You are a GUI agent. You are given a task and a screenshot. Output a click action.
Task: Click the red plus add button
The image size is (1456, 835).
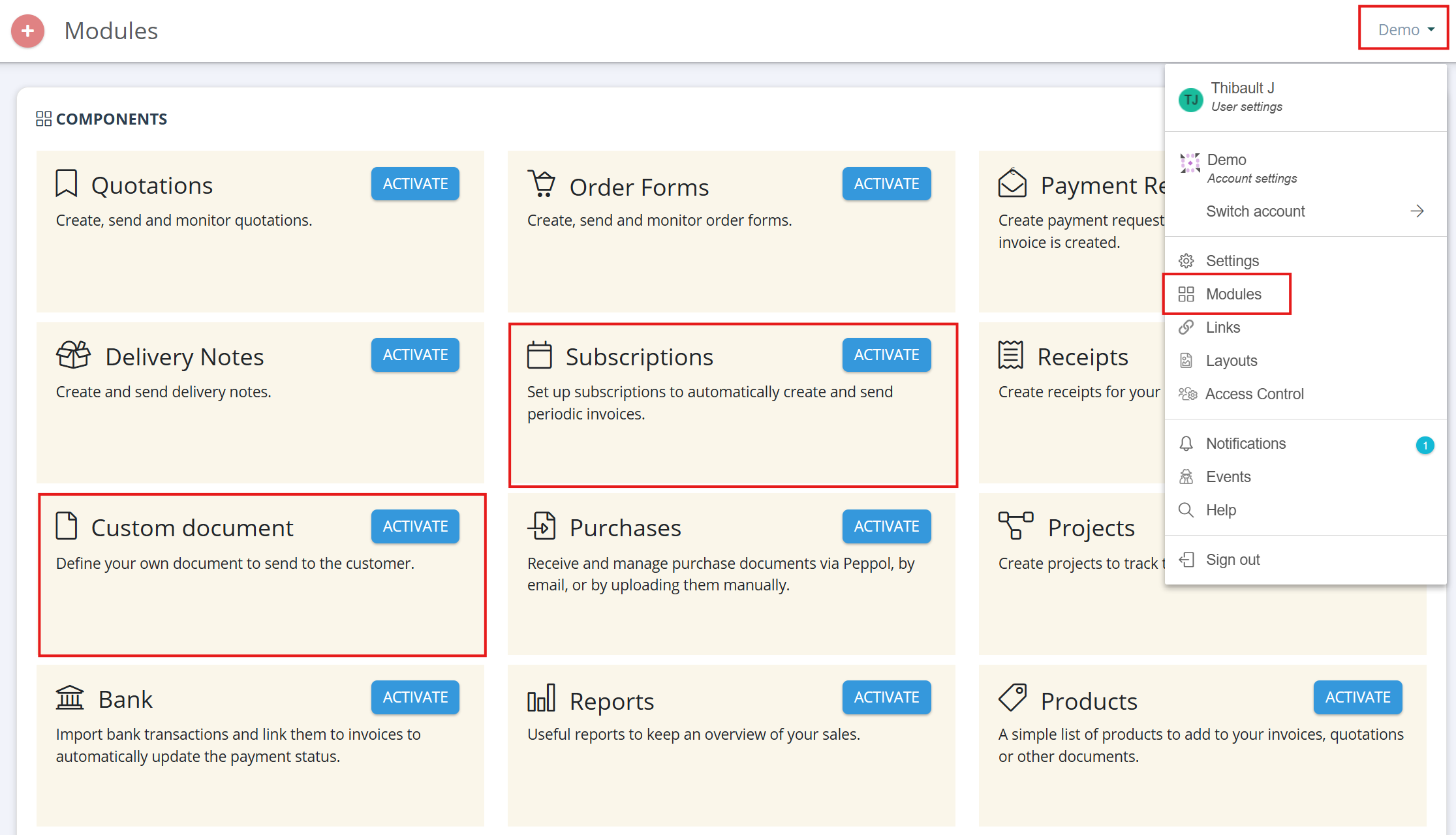[27, 31]
